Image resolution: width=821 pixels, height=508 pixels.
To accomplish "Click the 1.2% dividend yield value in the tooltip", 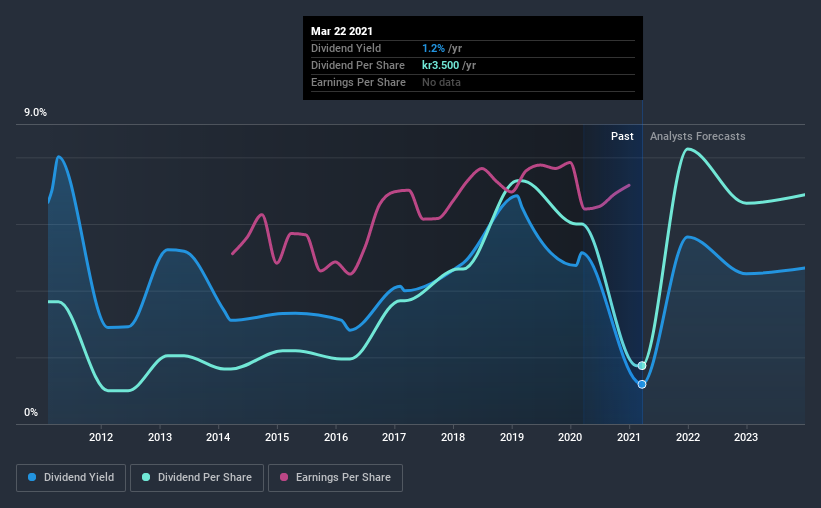I will click(x=434, y=48).
